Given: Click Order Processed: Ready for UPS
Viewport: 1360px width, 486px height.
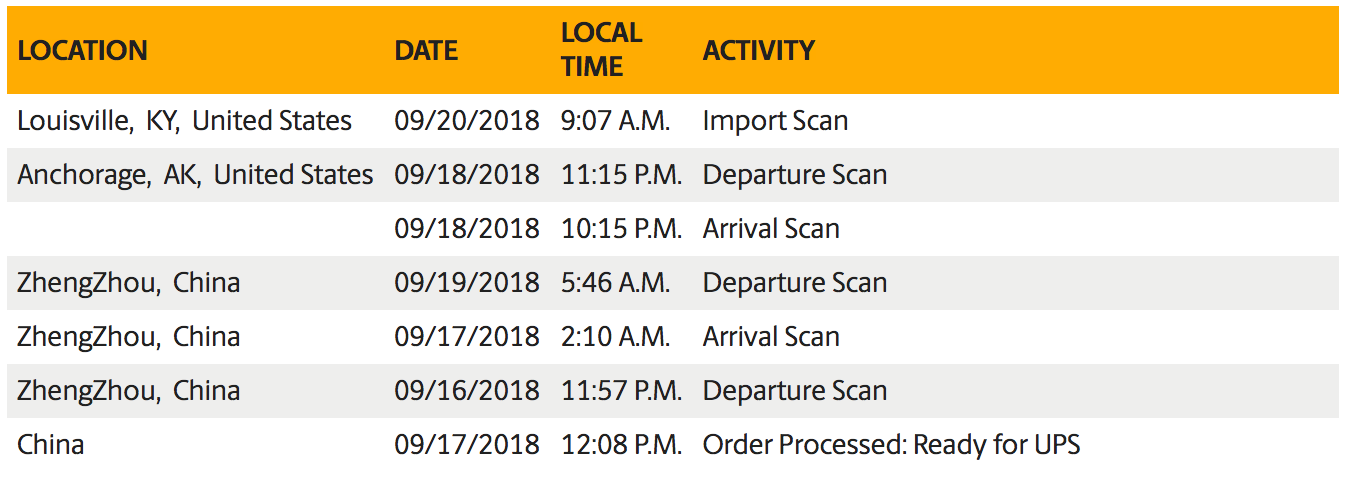Looking at the screenshot, I should (x=891, y=445).
